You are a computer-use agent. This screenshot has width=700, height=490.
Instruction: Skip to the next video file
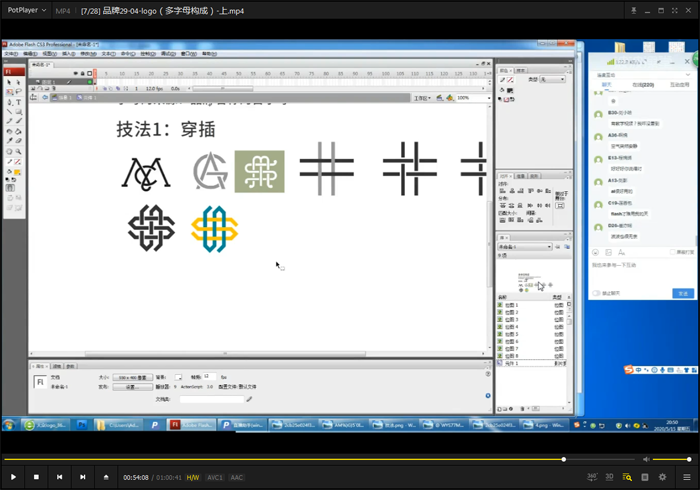(82, 477)
